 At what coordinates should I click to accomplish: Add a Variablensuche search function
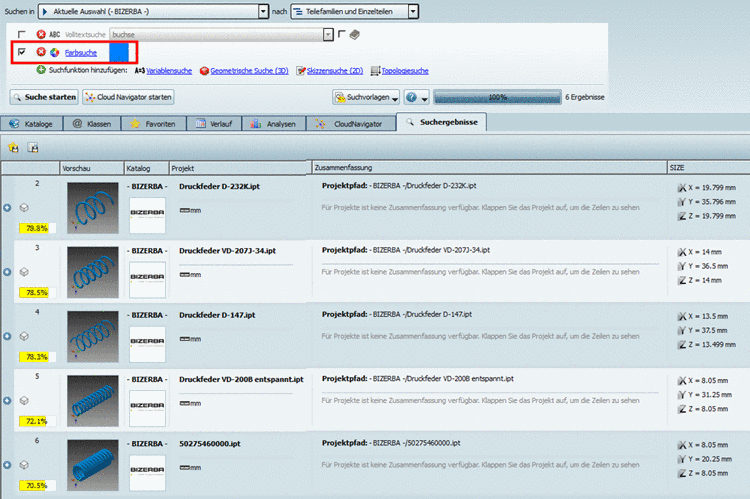(x=169, y=71)
